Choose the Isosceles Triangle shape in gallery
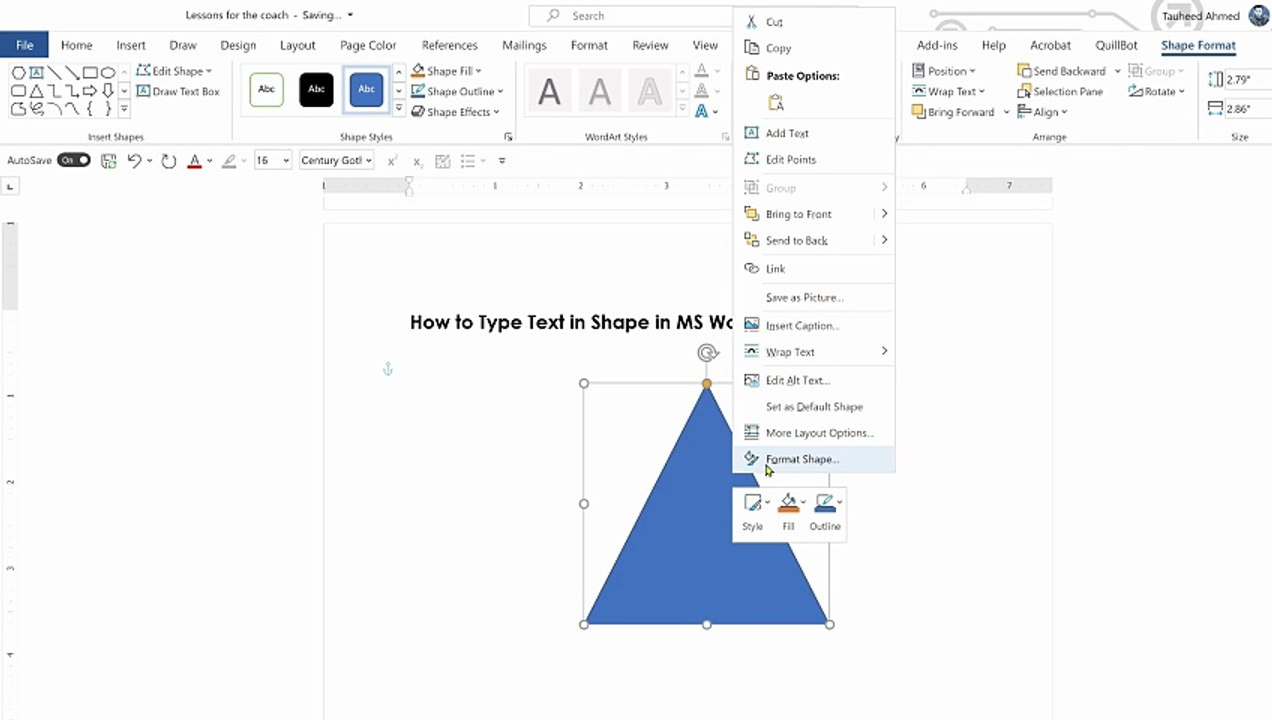The height and width of the screenshot is (720, 1272). [x=36, y=91]
